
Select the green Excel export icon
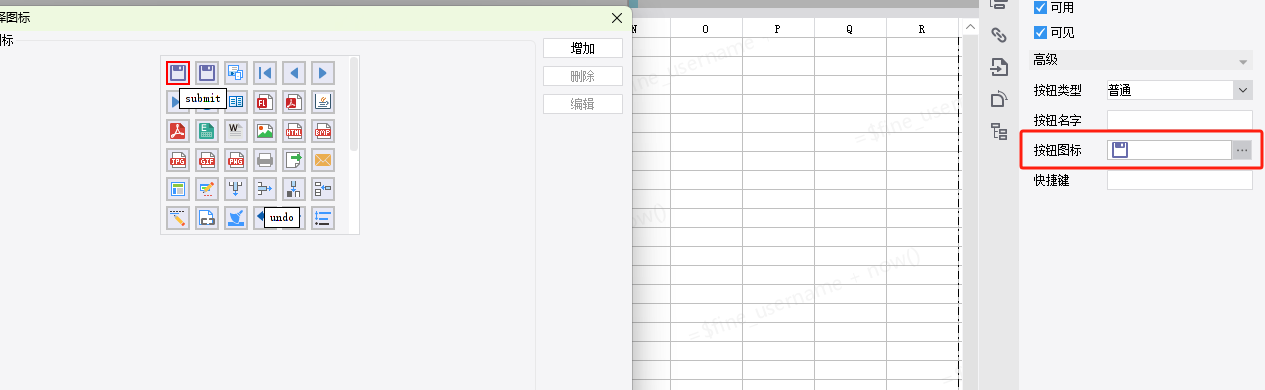(207, 130)
